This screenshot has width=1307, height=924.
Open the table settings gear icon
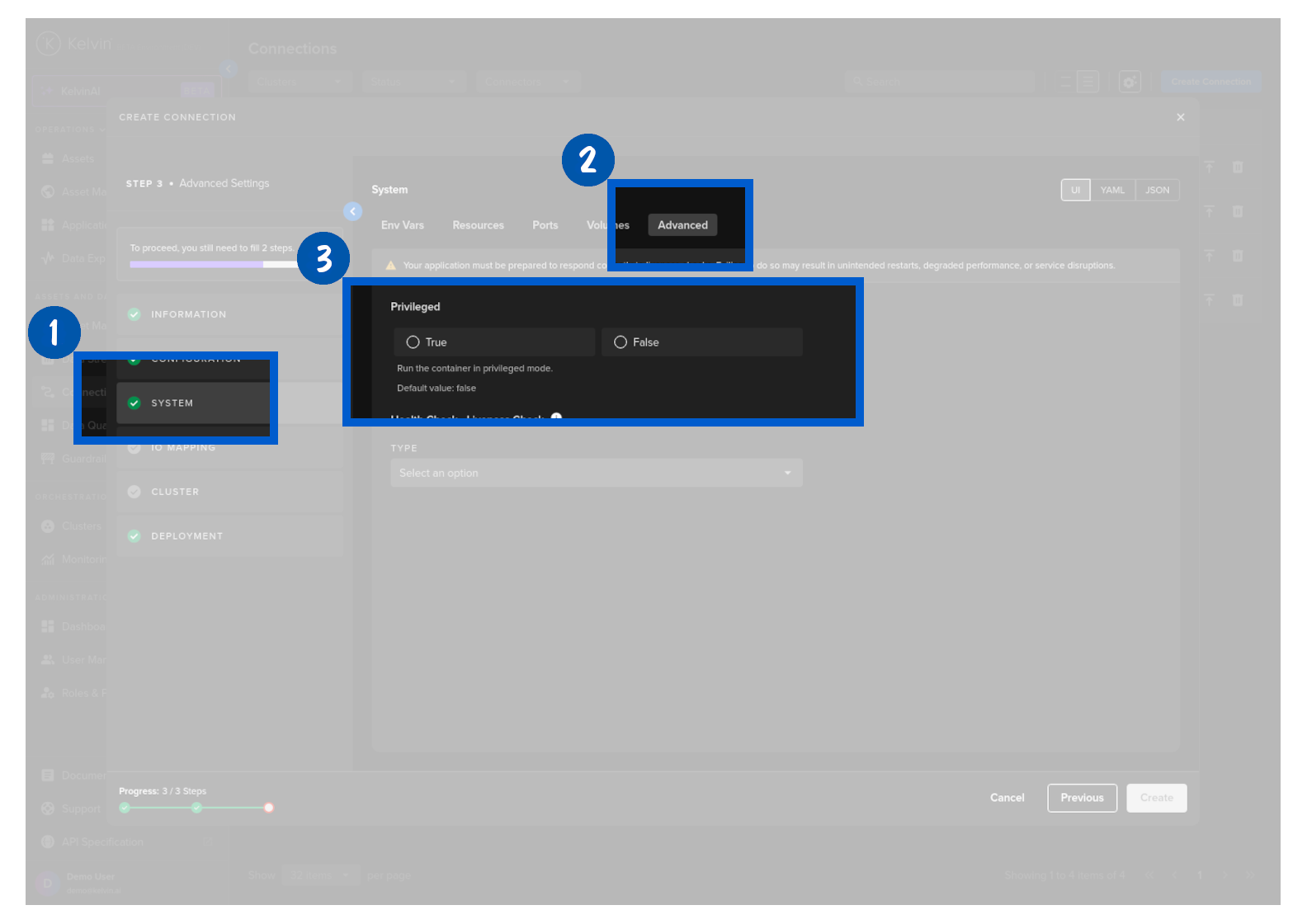coord(1129,82)
